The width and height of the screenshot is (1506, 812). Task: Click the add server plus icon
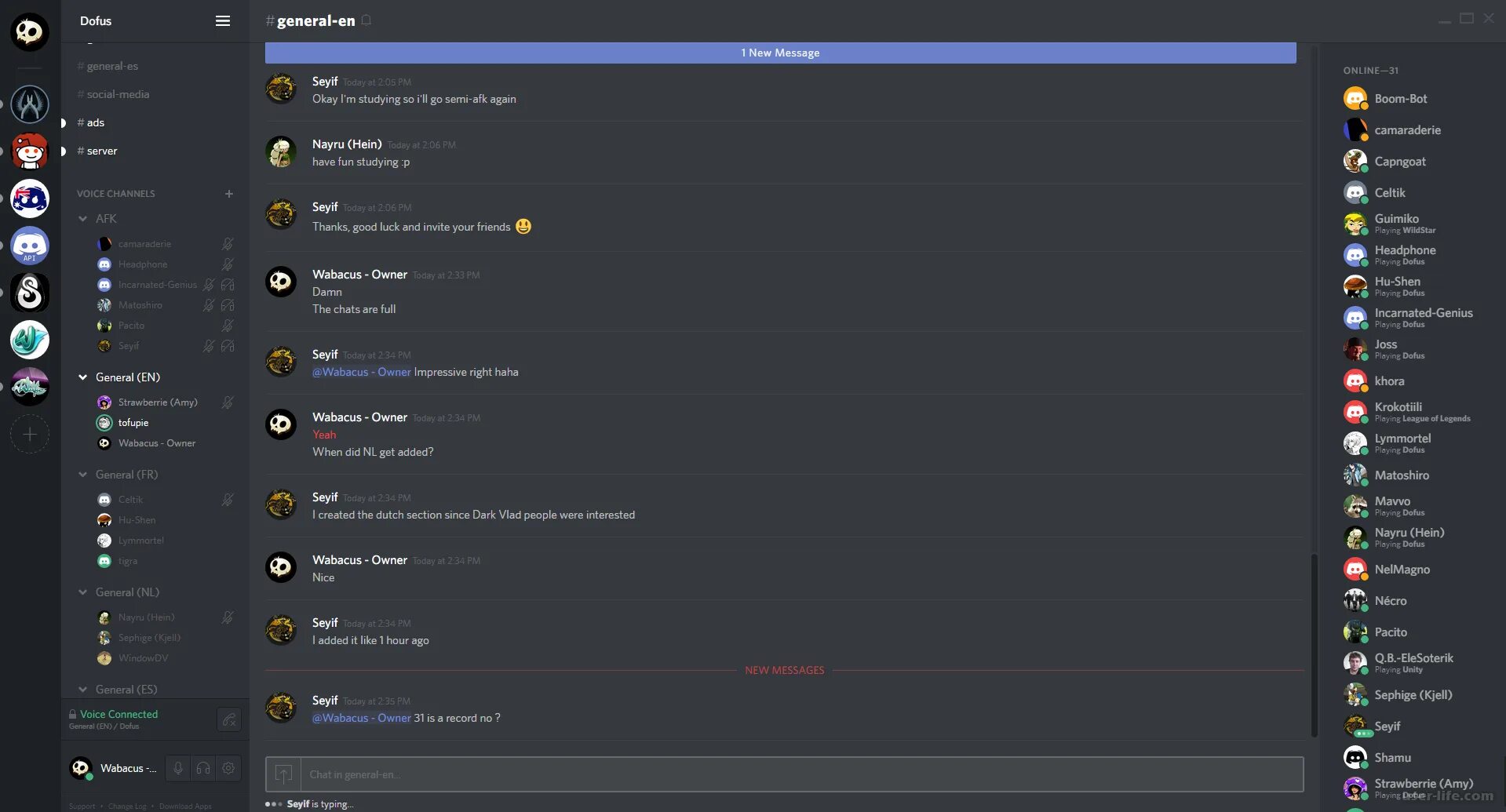point(30,434)
